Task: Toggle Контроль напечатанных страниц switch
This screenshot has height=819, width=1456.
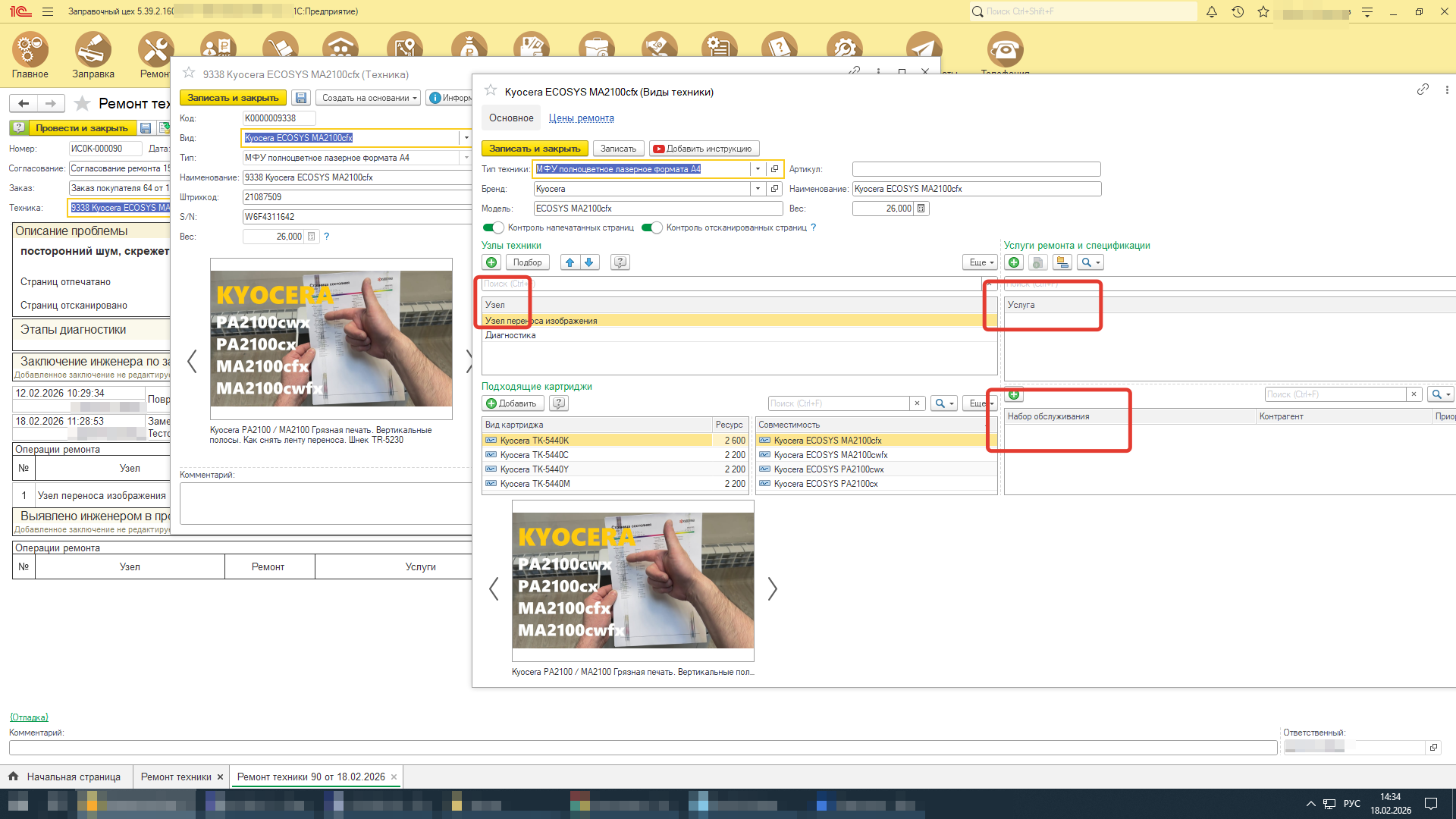Action: click(494, 227)
